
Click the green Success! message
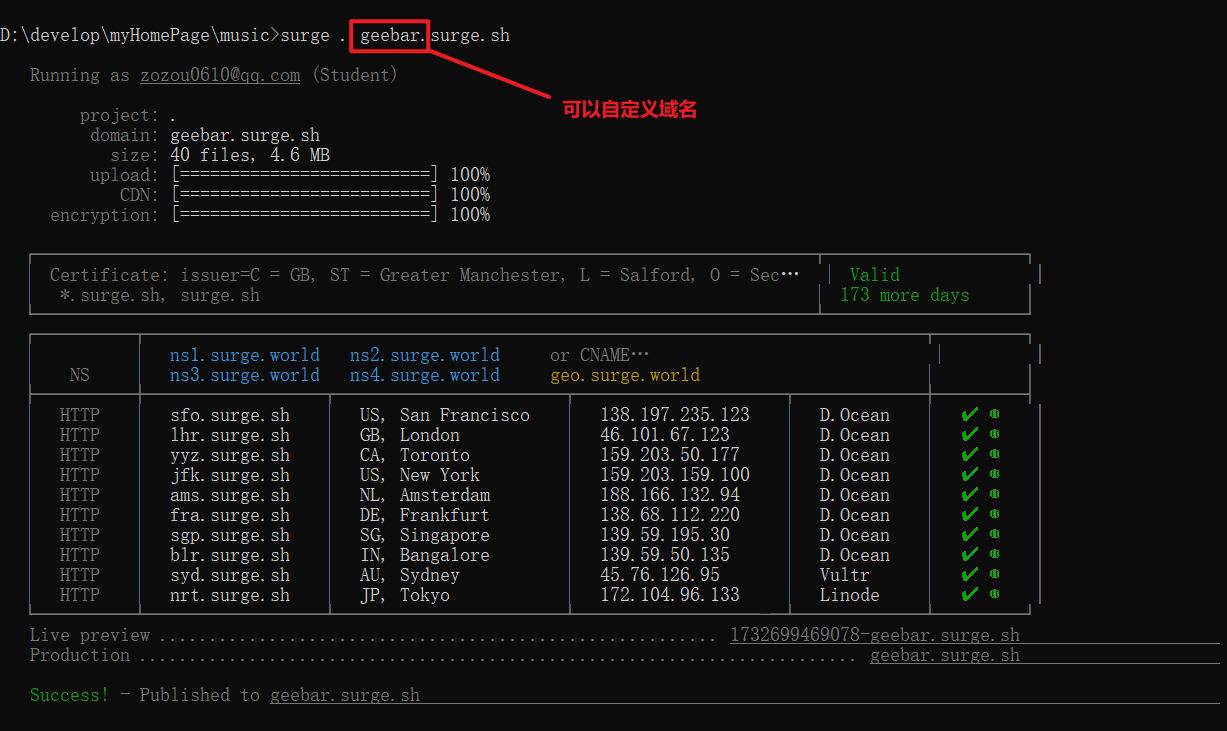click(x=69, y=695)
